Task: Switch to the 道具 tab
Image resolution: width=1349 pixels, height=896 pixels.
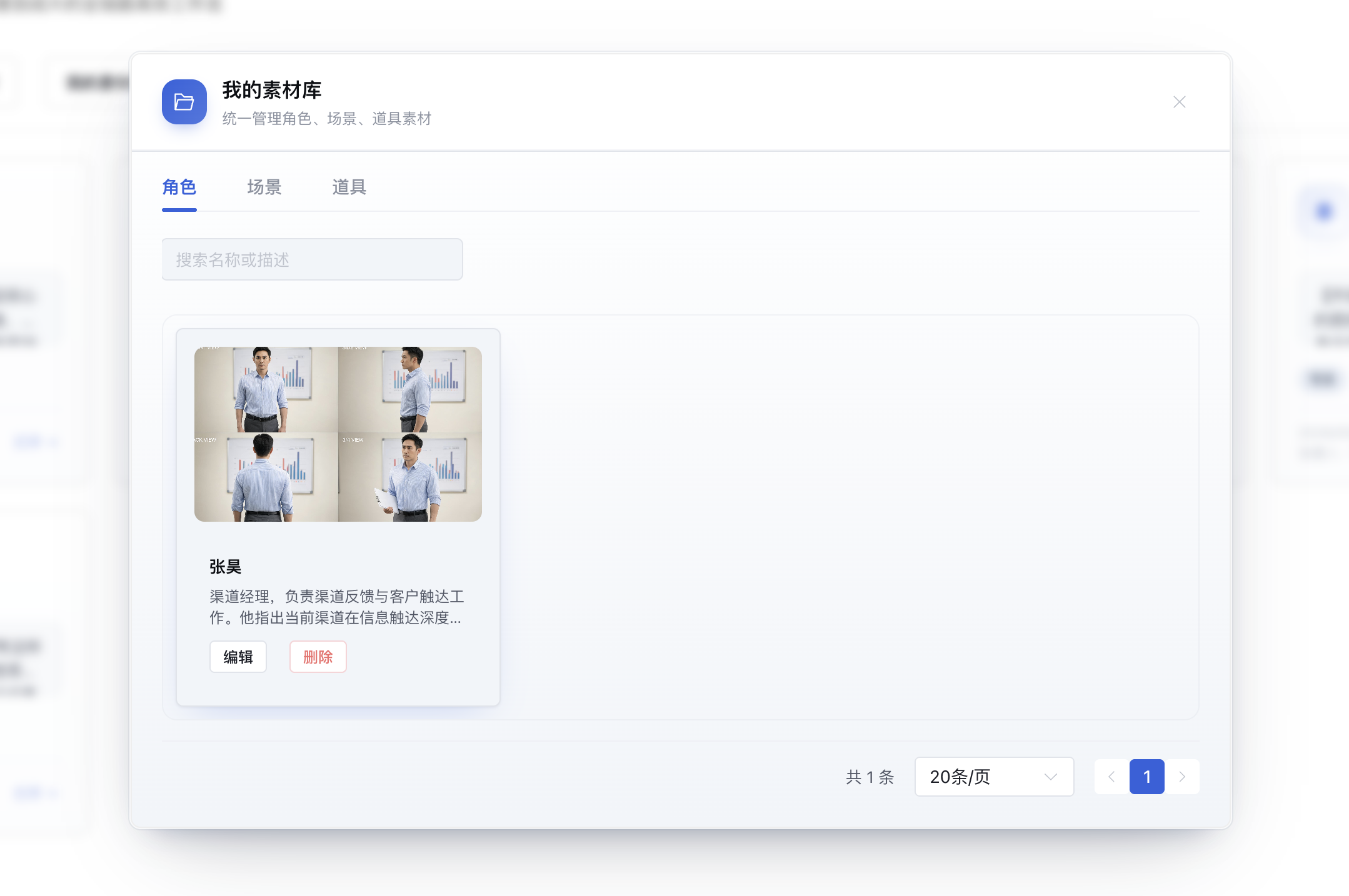Action: pyautogui.click(x=349, y=187)
